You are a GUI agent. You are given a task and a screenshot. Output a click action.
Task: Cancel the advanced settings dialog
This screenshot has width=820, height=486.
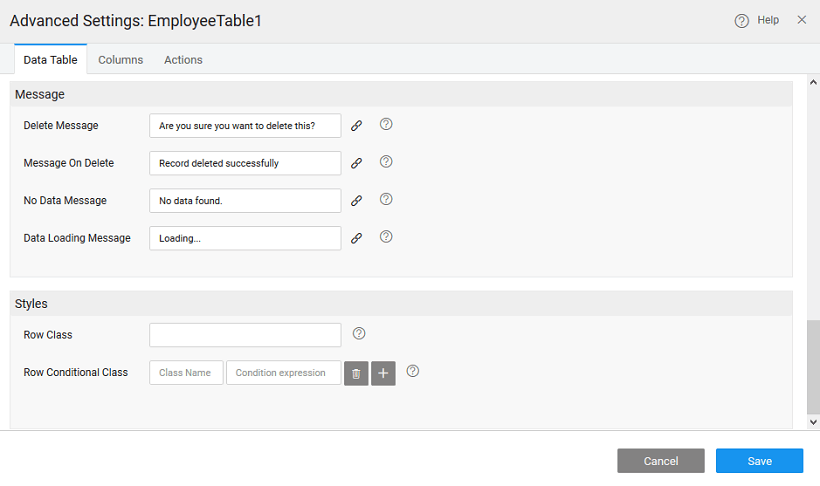[x=661, y=461]
